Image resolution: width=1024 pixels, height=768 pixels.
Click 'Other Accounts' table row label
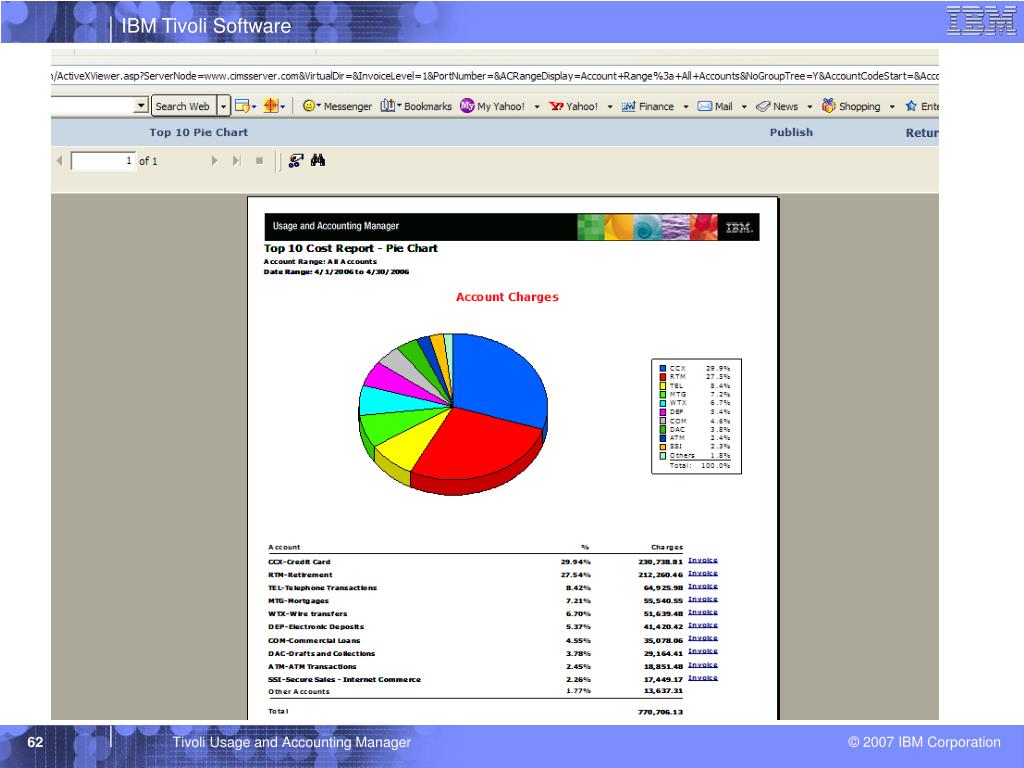click(299, 692)
